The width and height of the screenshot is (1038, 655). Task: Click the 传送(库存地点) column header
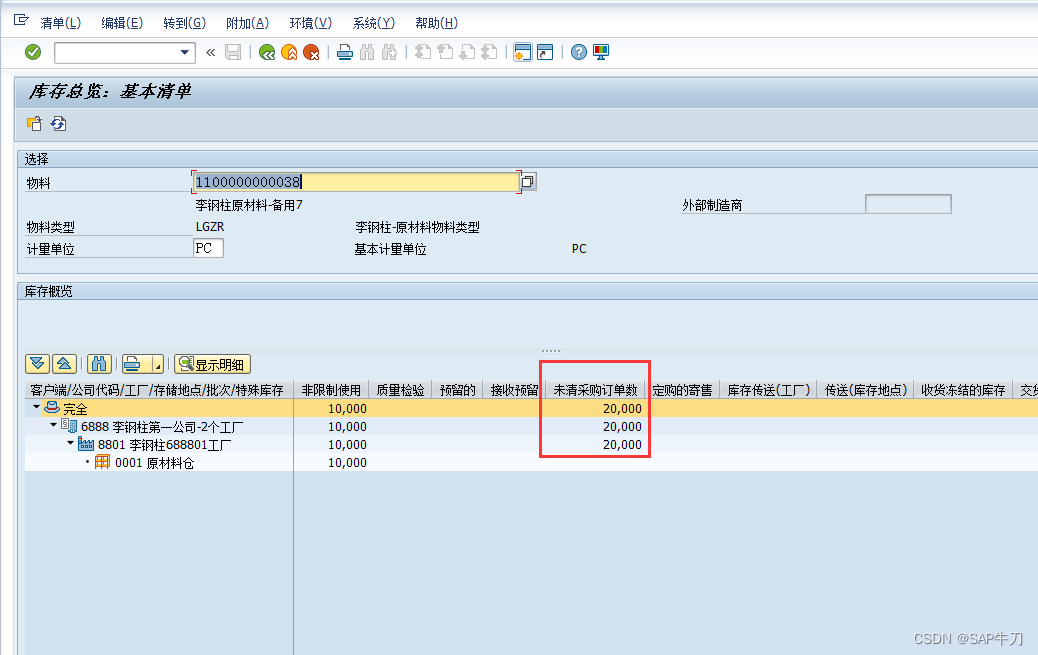866,390
